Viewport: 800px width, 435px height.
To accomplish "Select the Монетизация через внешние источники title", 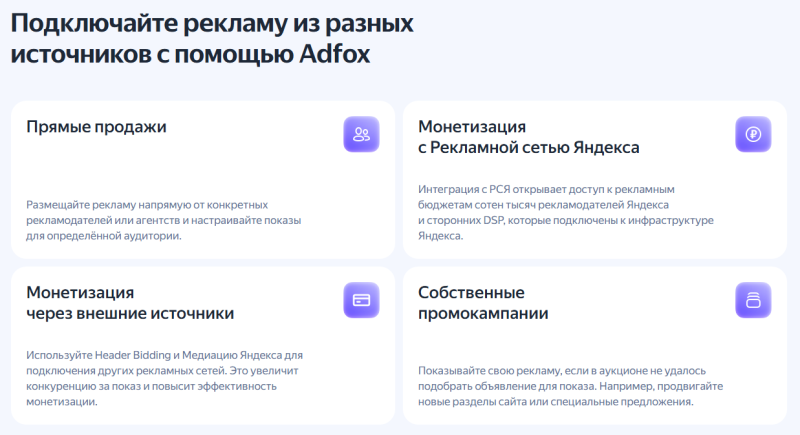I will (130, 302).
